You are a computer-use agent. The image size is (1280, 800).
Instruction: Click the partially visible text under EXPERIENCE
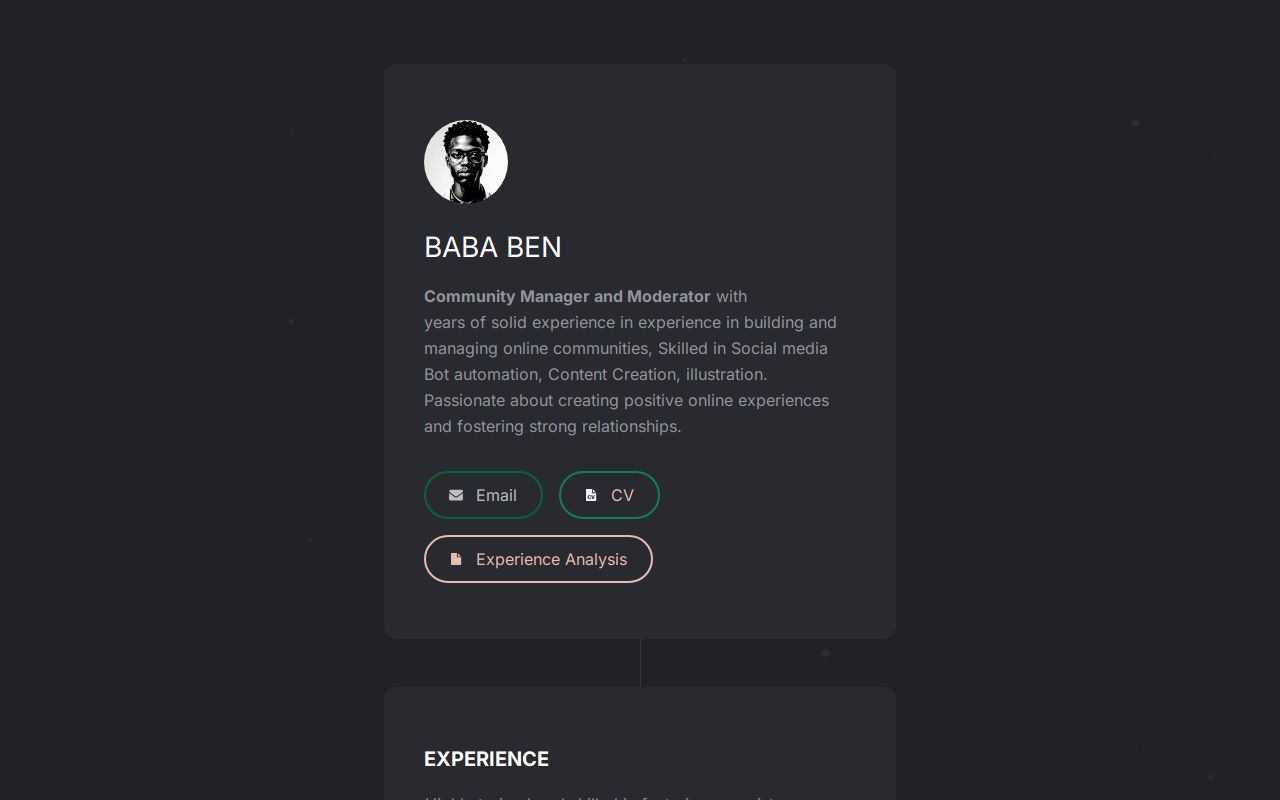(x=600, y=797)
